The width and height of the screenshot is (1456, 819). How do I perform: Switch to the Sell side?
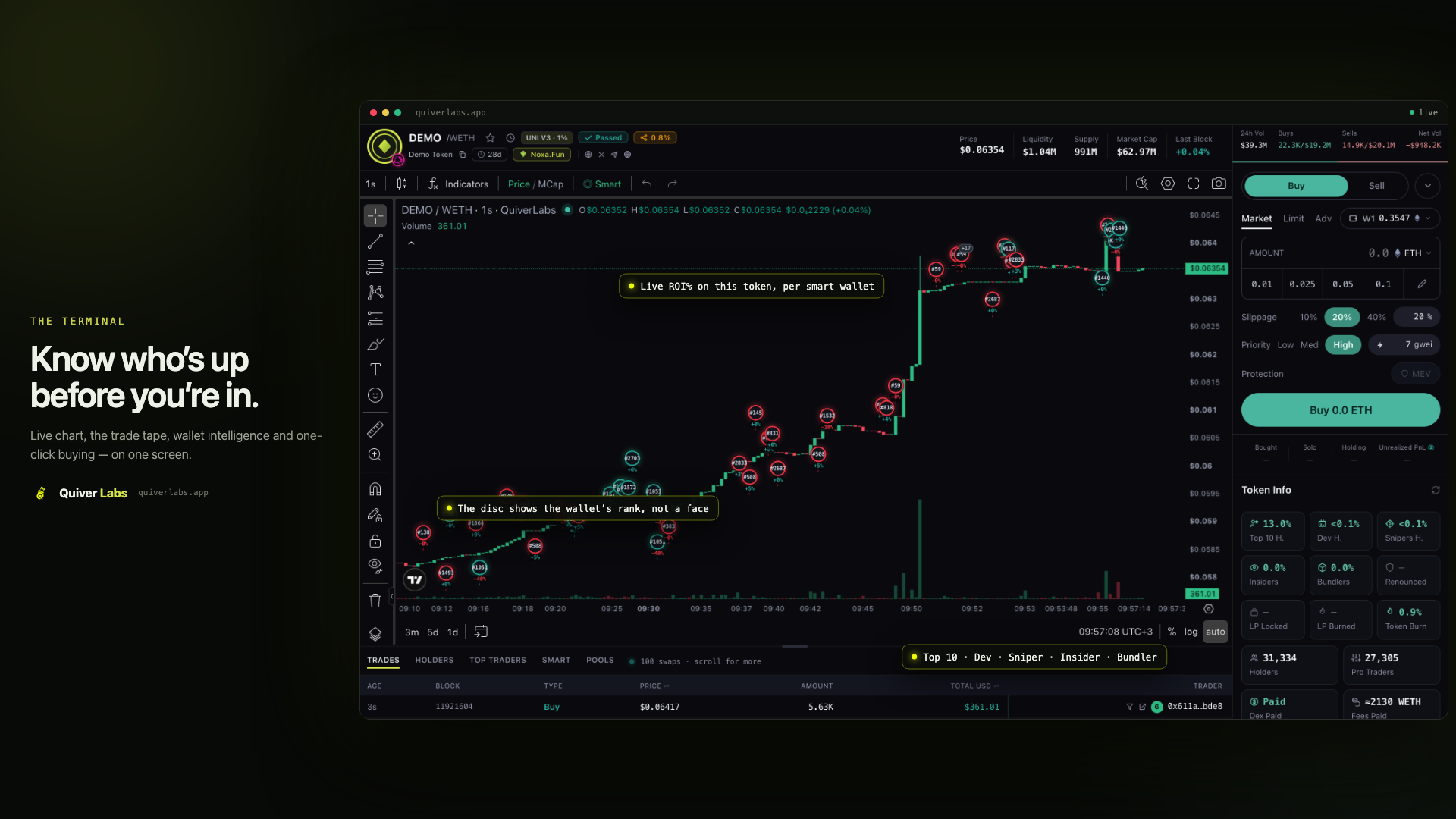(x=1376, y=186)
